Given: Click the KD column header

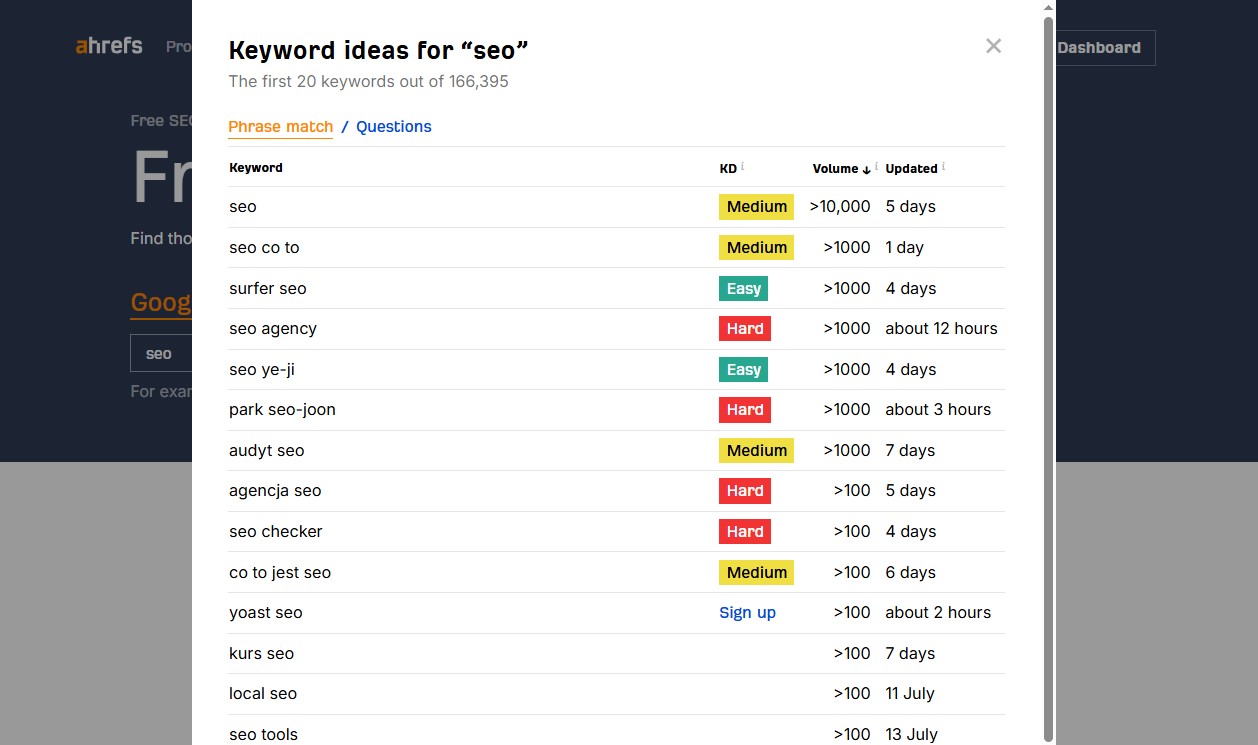Looking at the screenshot, I should 728,168.
